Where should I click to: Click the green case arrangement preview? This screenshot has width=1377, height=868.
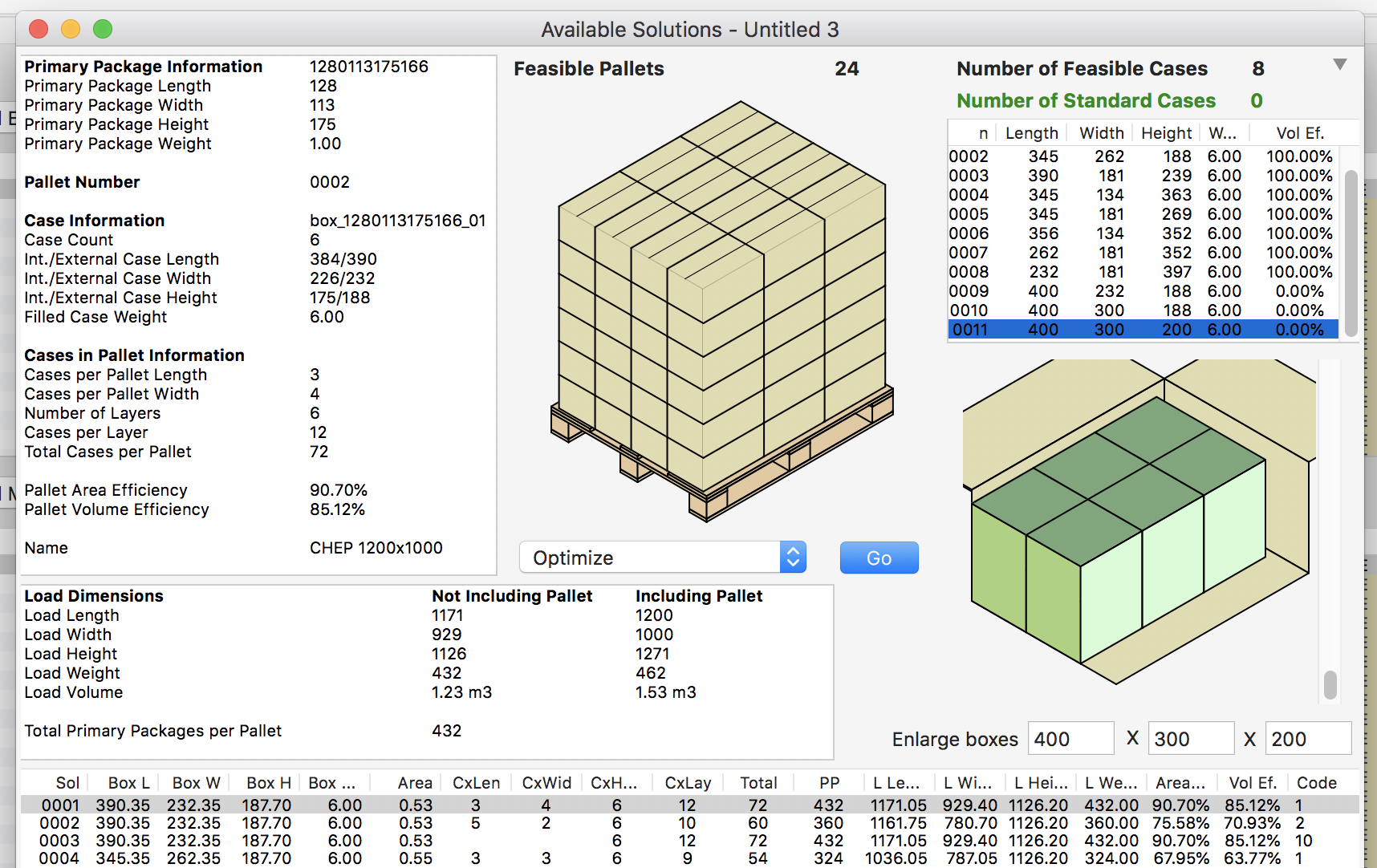coord(1139,521)
